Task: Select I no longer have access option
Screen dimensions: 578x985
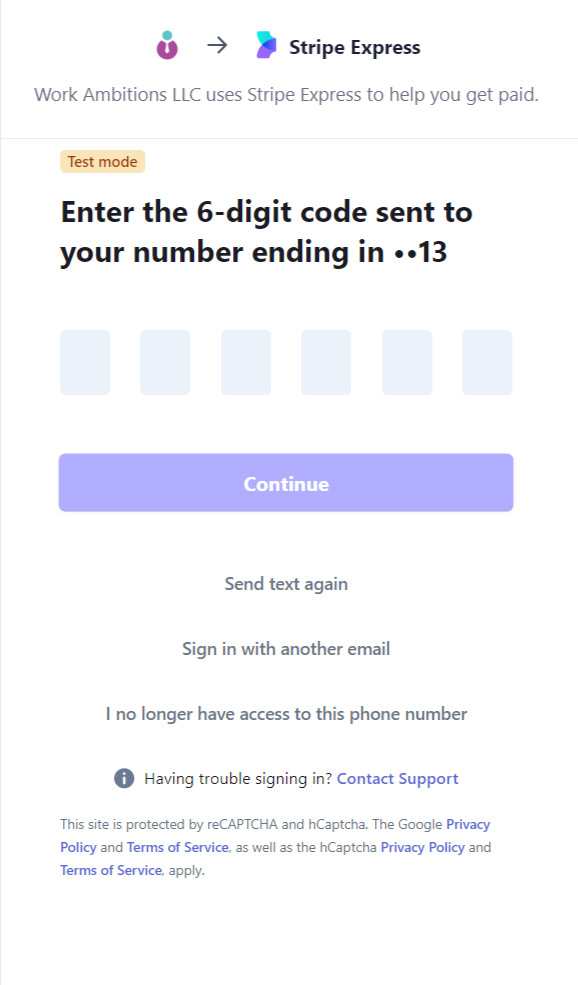Action: [286, 714]
